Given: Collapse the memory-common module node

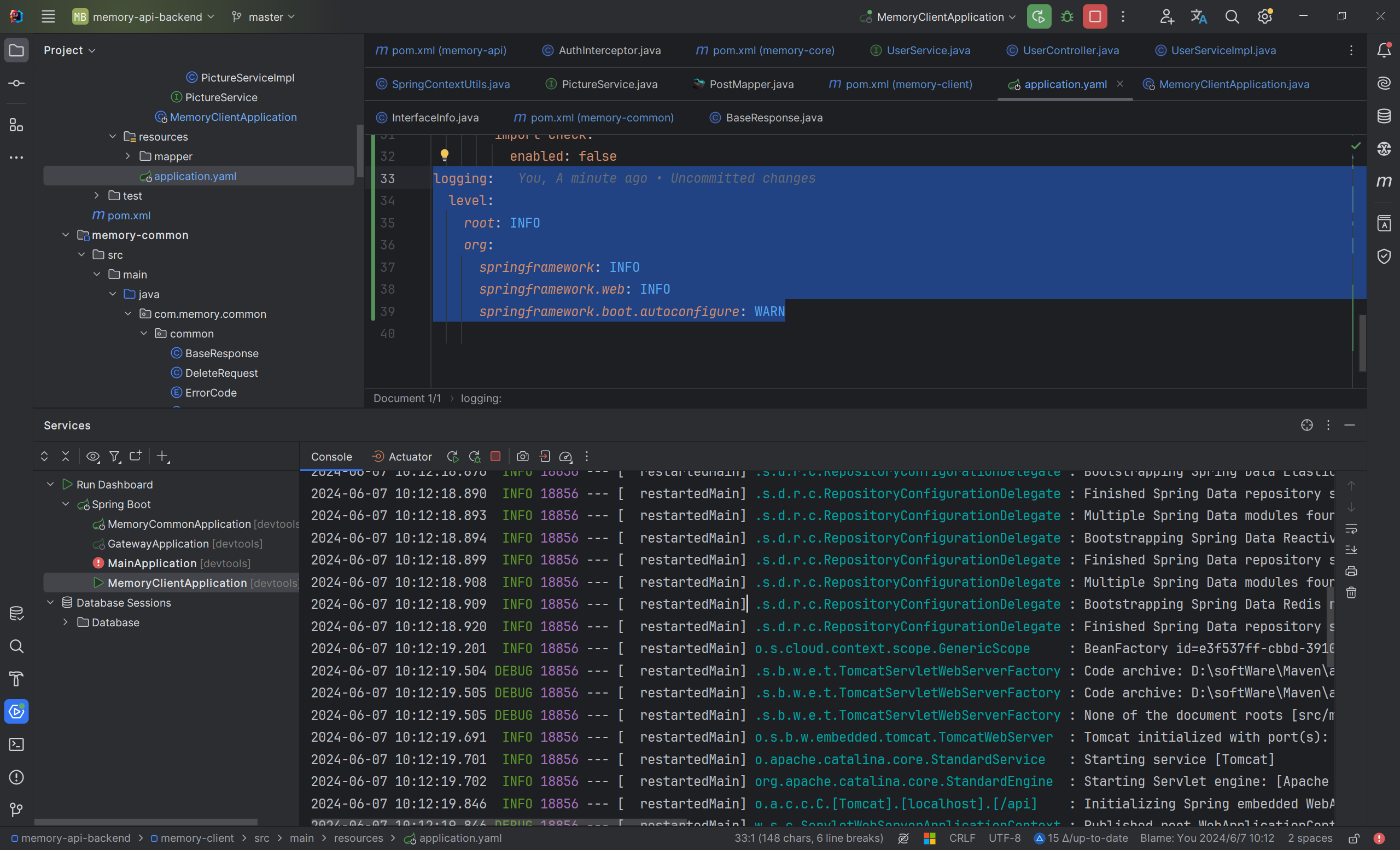Looking at the screenshot, I should [65, 235].
